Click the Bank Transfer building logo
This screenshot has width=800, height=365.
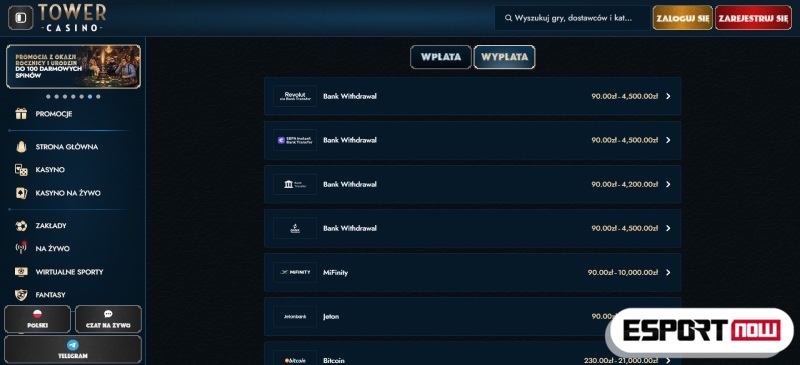pos(295,184)
